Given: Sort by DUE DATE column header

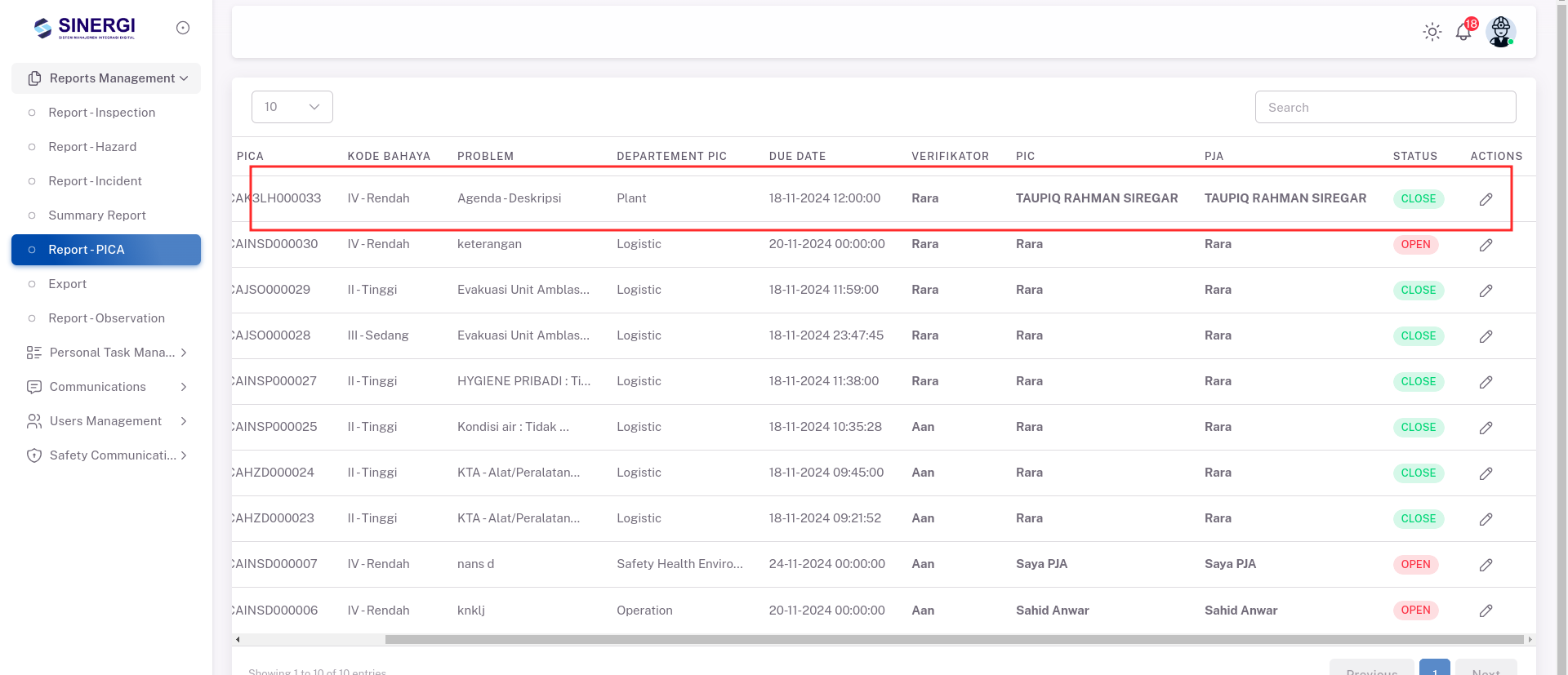Looking at the screenshot, I should [797, 156].
